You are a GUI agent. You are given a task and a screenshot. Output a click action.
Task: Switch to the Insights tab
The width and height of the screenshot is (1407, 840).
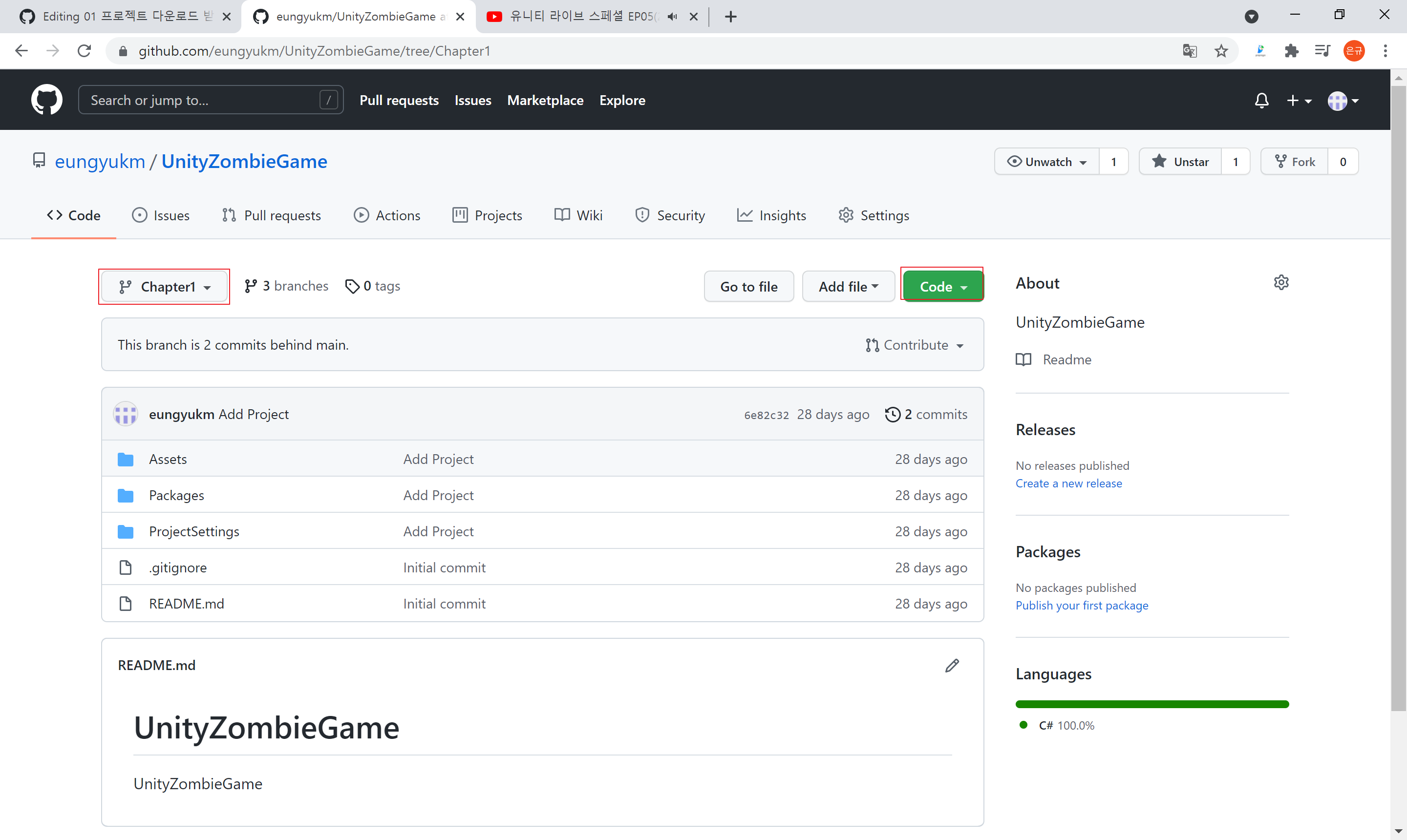click(x=771, y=216)
